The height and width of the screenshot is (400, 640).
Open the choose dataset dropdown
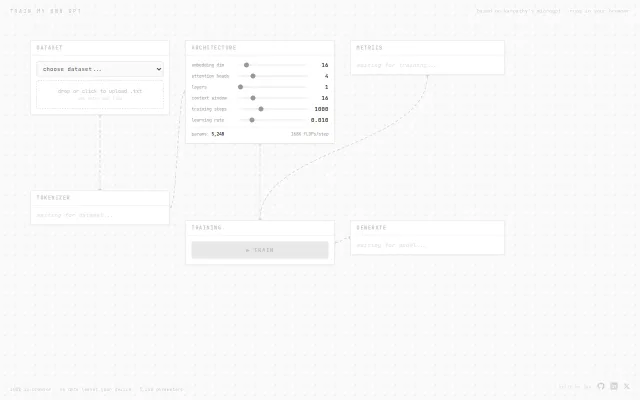(100, 69)
